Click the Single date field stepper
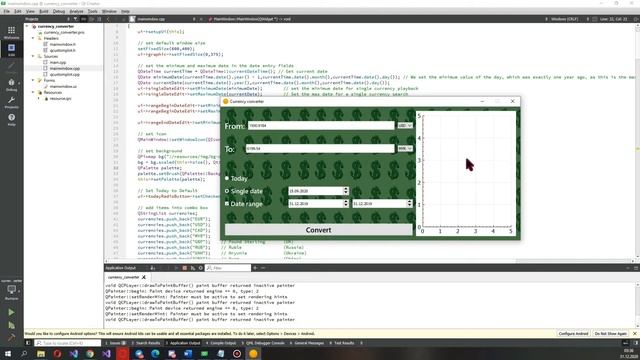 [x=346, y=191]
